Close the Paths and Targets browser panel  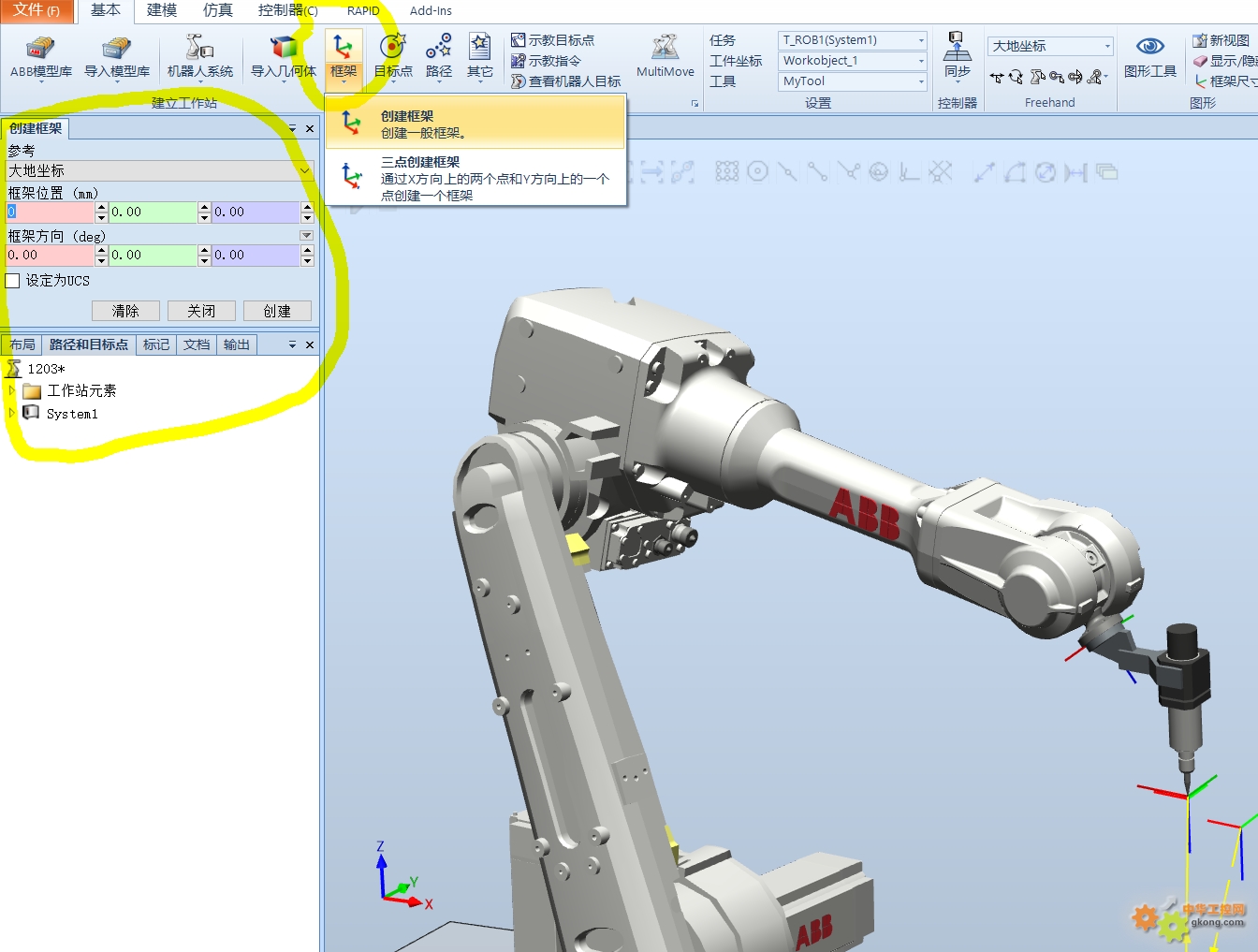coord(310,344)
